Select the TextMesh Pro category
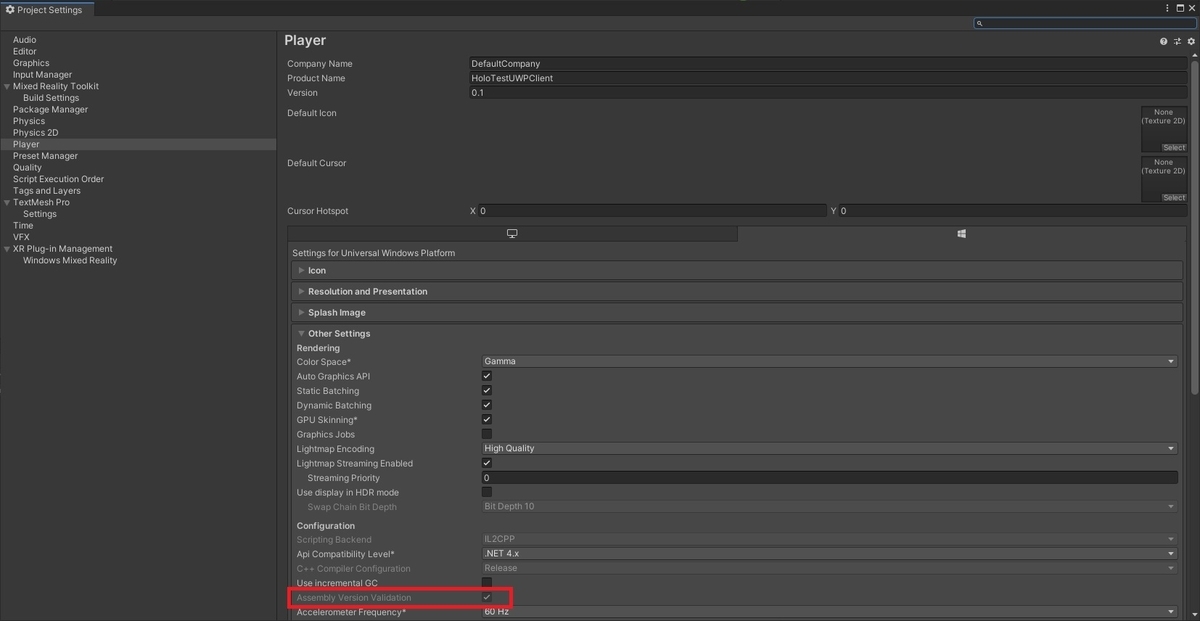 pos(41,202)
